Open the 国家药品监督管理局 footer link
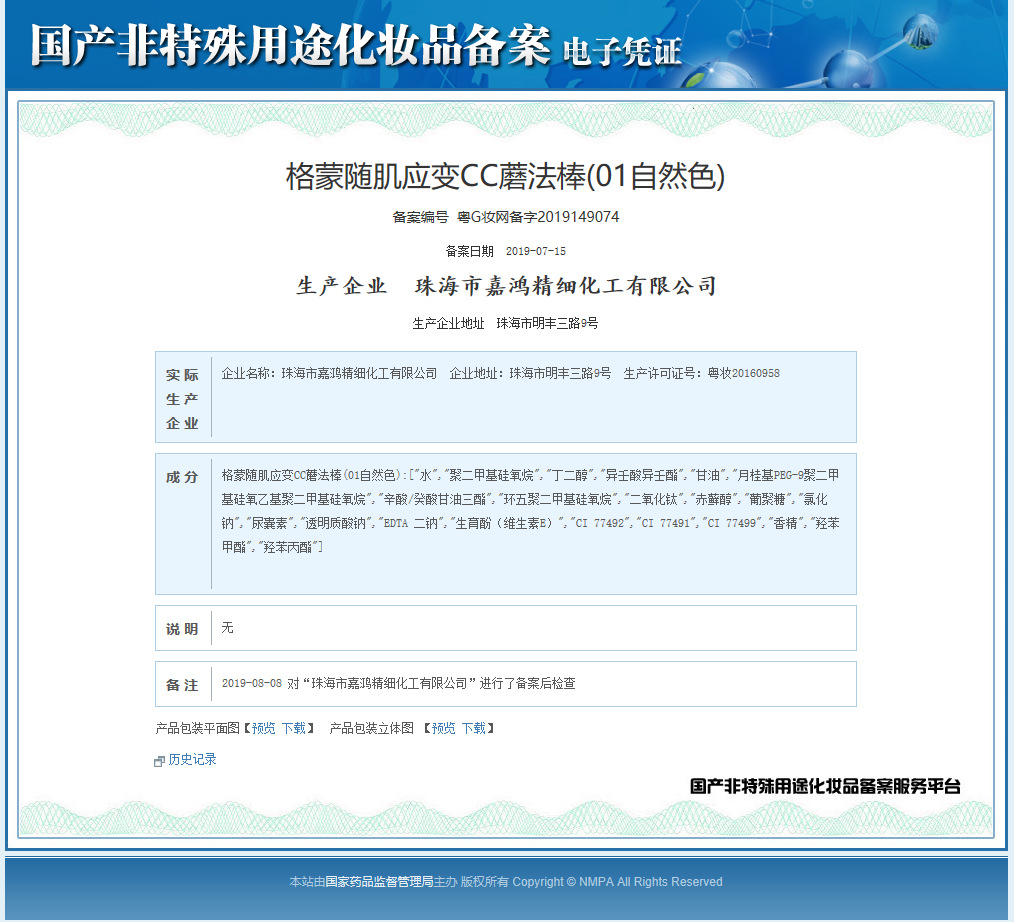The image size is (1014, 922). coord(379,882)
